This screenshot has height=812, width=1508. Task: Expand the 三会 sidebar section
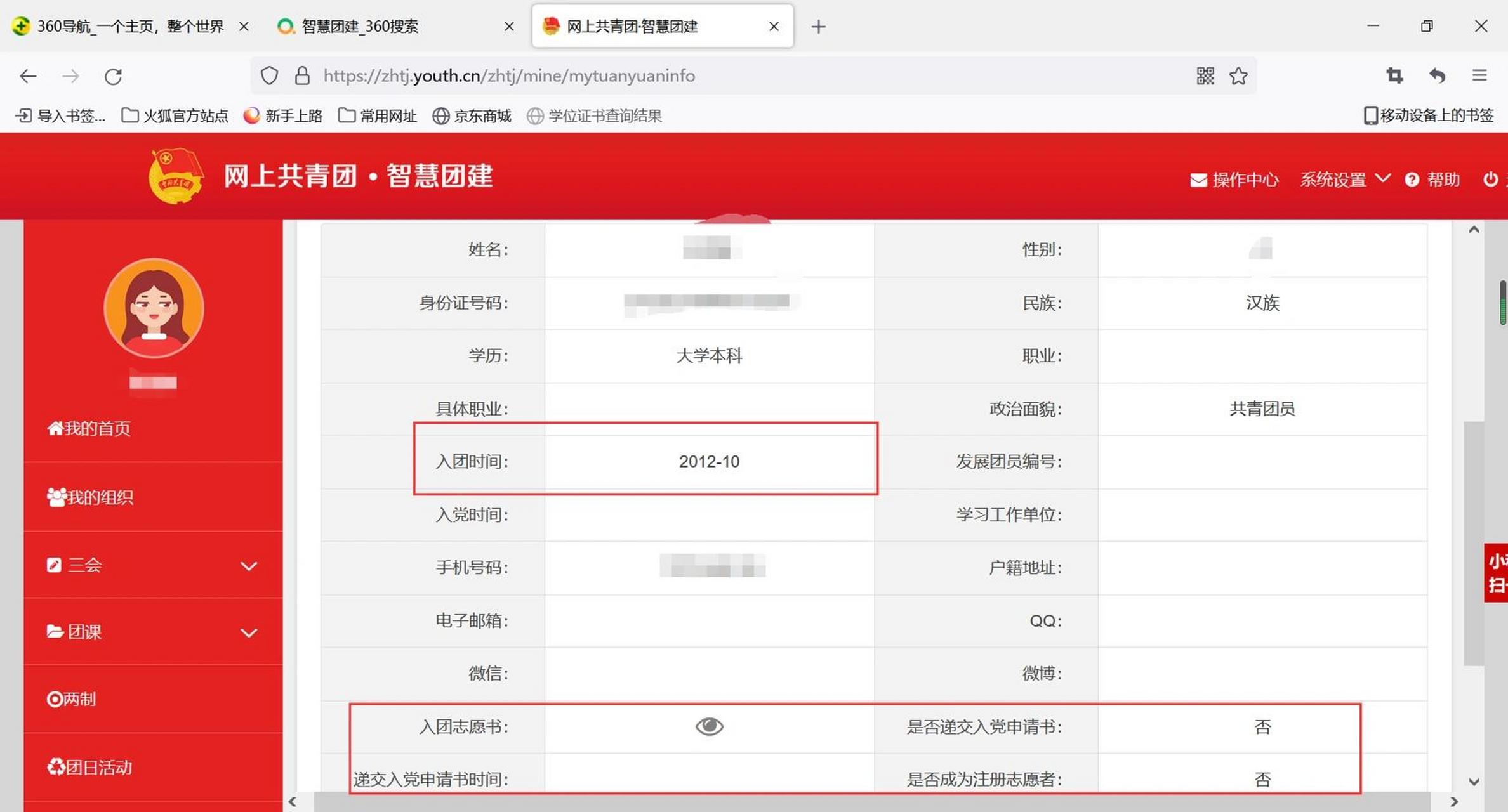click(249, 565)
